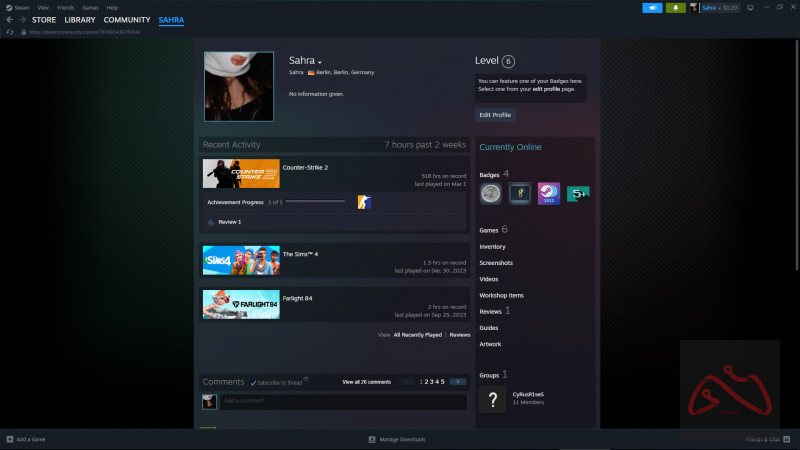Switch to the COMMUNITY tab
The image size is (800, 450).
(x=127, y=20)
